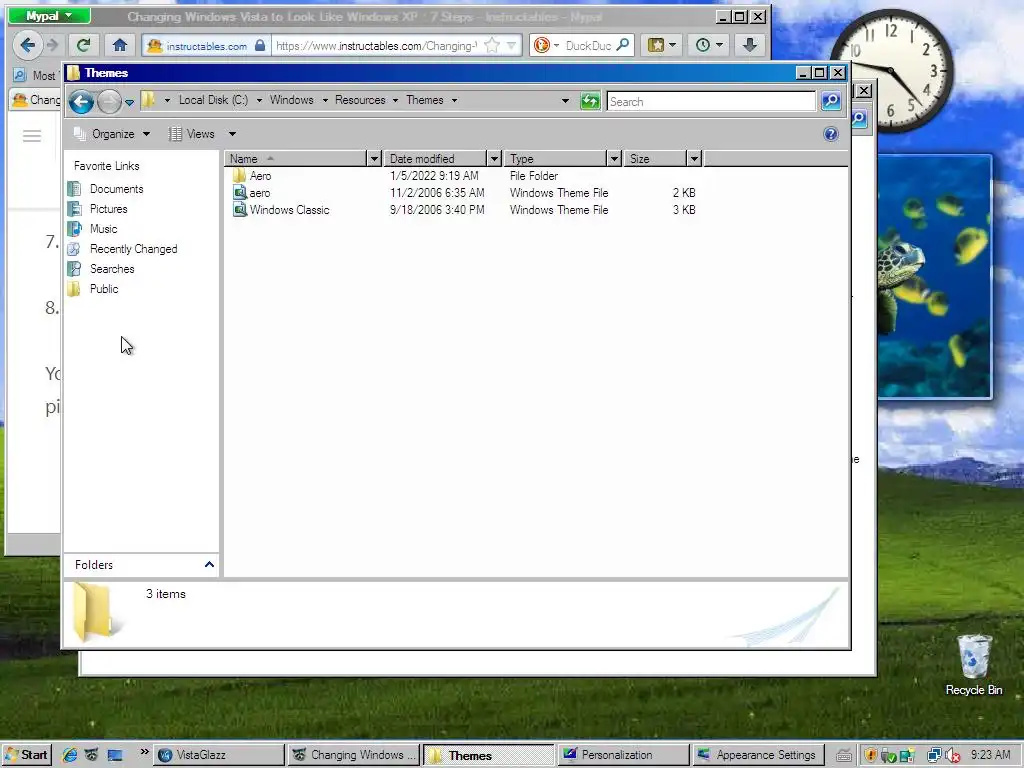Click the search magnifier button in Themes window
This screenshot has width=1024, height=768.
pos(831,101)
